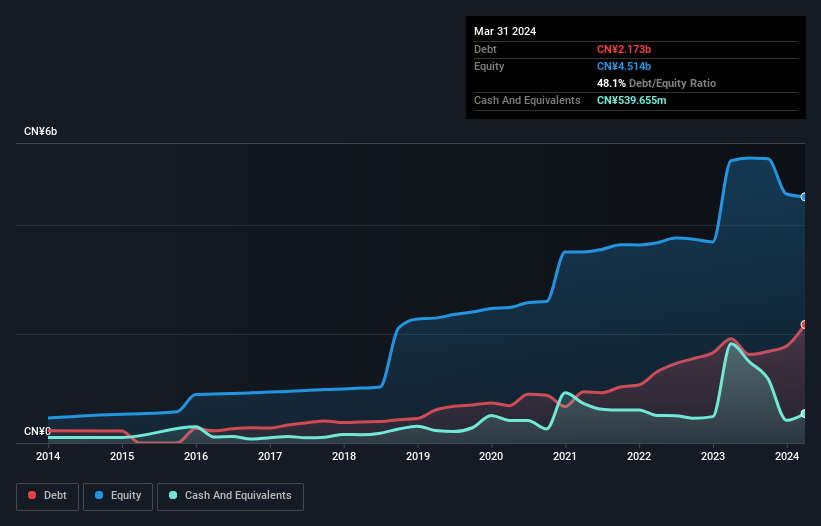Click the 2017 x-axis label
The height and width of the screenshot is (526, 821).
coord(270,456)
